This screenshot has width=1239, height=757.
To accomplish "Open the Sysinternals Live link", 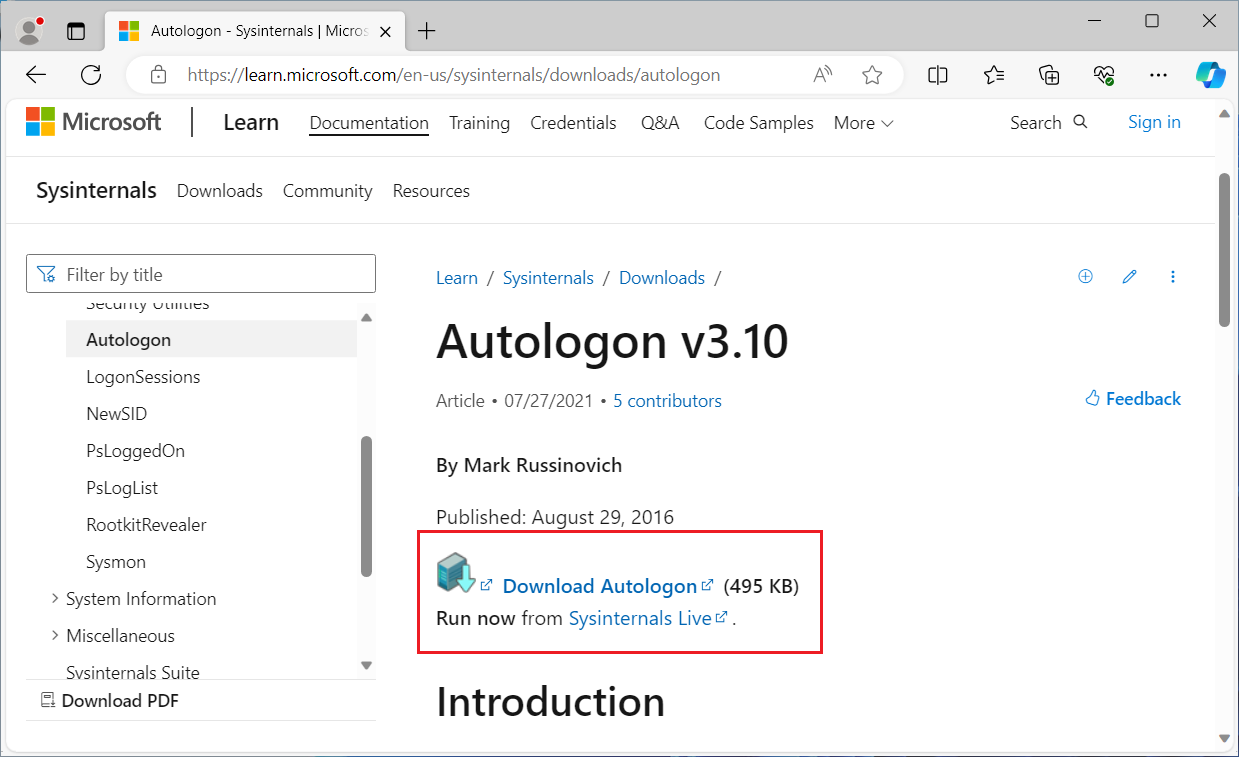I will [x=640, y=618].
